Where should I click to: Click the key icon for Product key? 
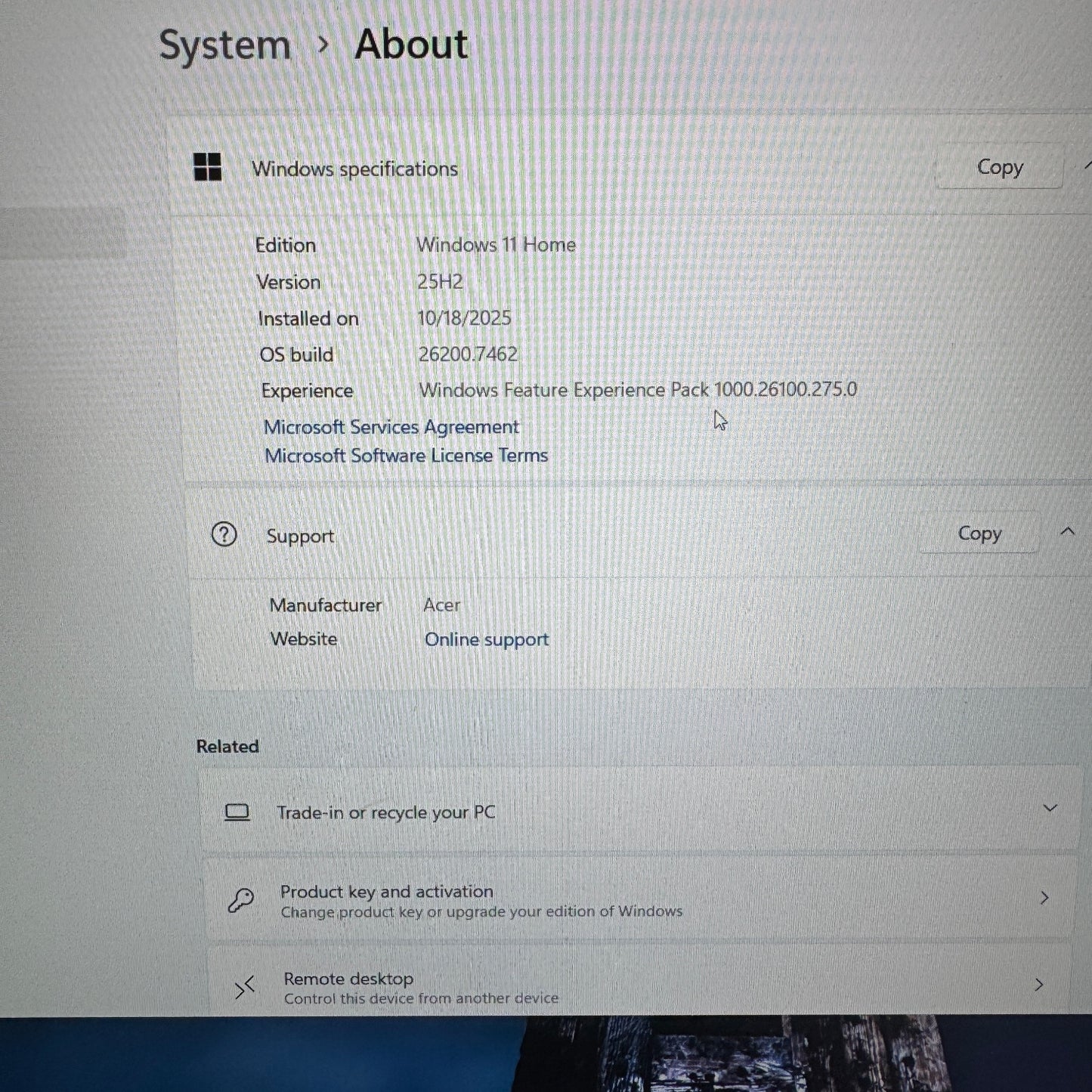(x=241, y=900)
